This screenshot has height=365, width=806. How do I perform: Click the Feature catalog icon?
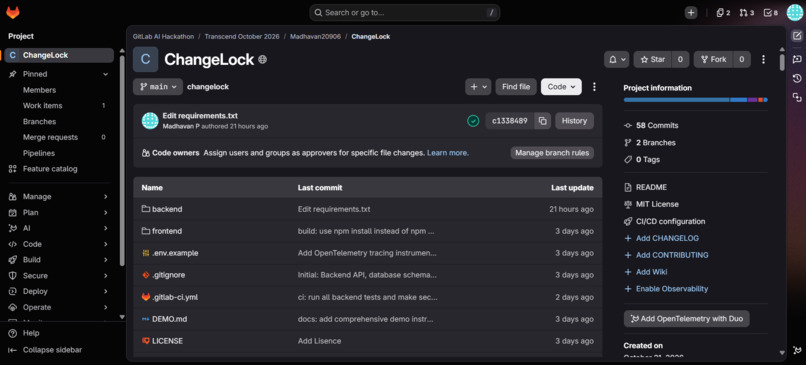13,169
